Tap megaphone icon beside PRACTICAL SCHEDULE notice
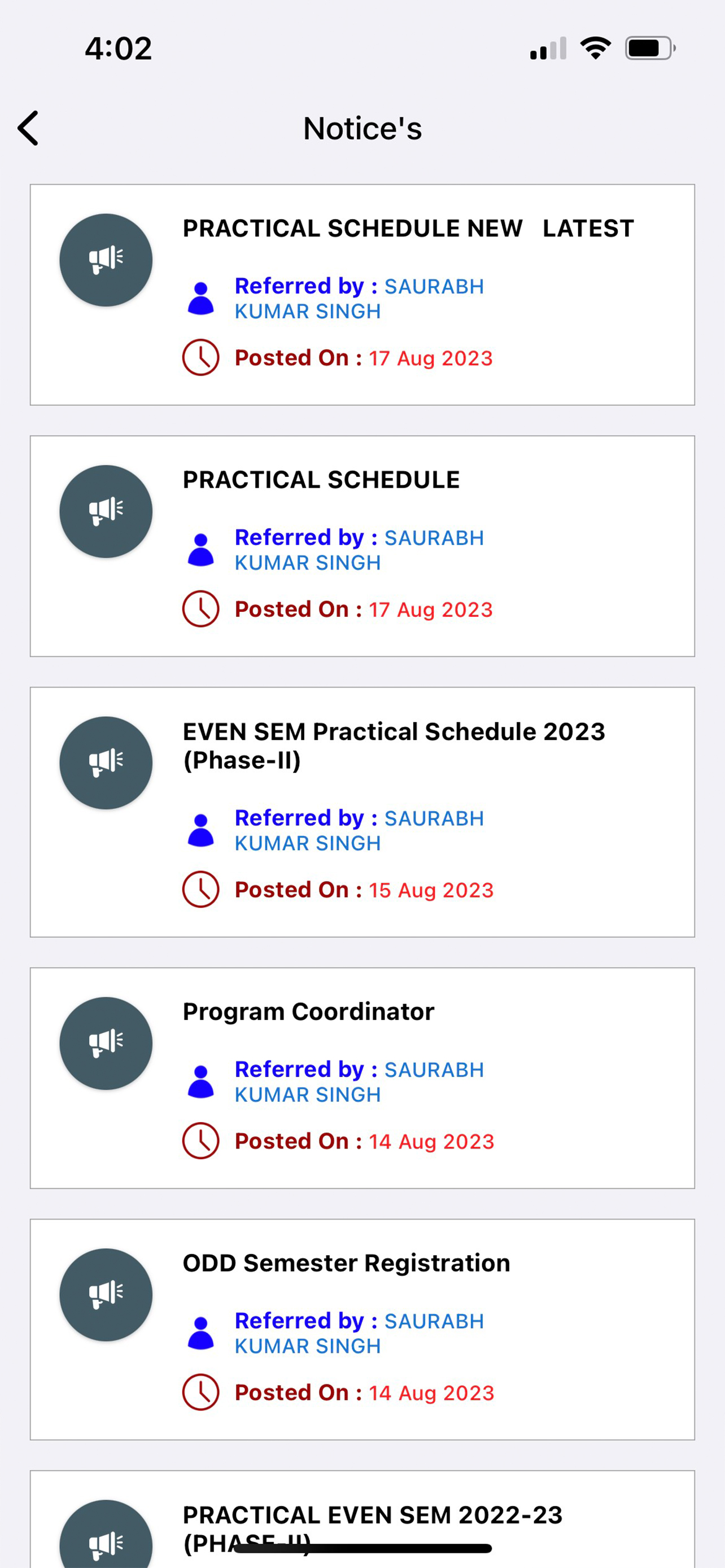This screenshot has width=725, height=1568. coord(106,511)
